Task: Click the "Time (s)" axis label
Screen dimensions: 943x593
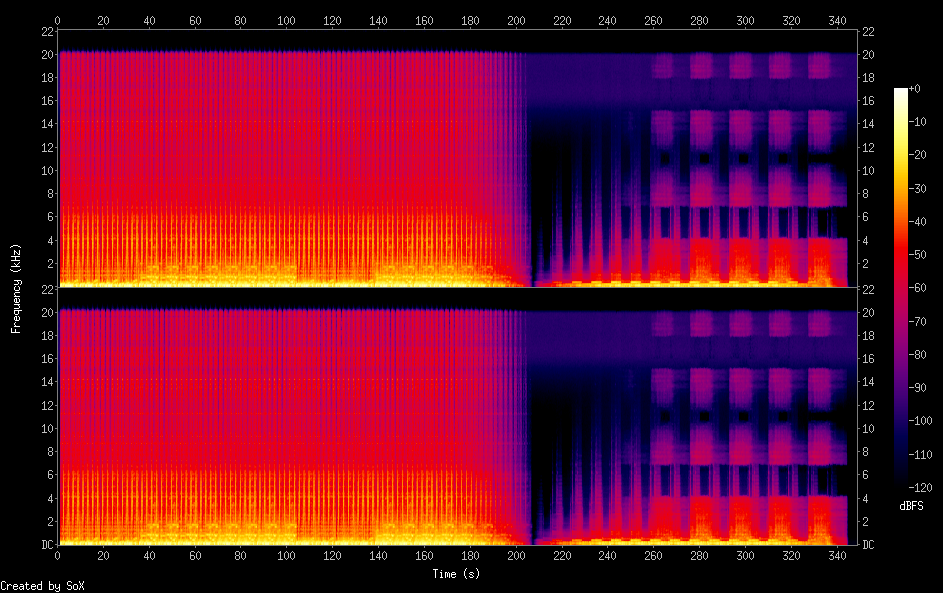Action: 455,573
